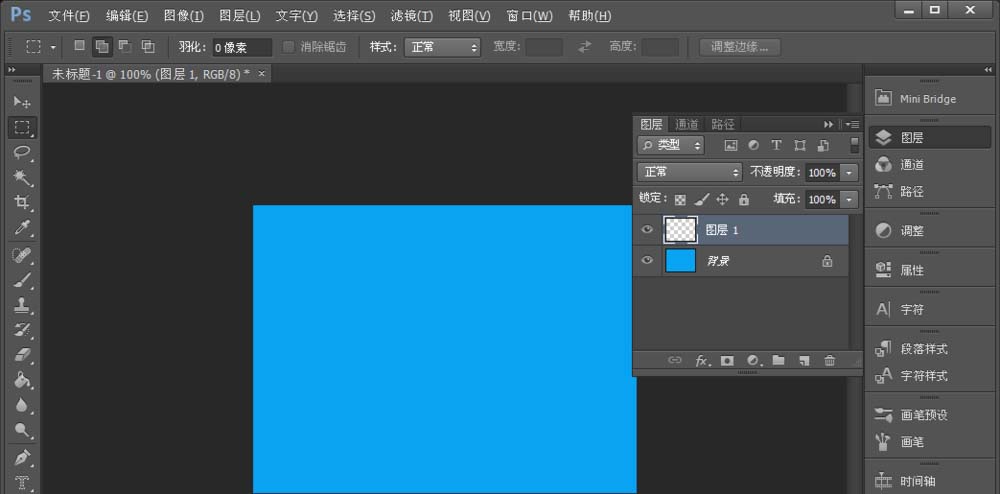1000x494 pixels.
Task: Add a layer mask from panel footer
Action: [x=727, y=360]
